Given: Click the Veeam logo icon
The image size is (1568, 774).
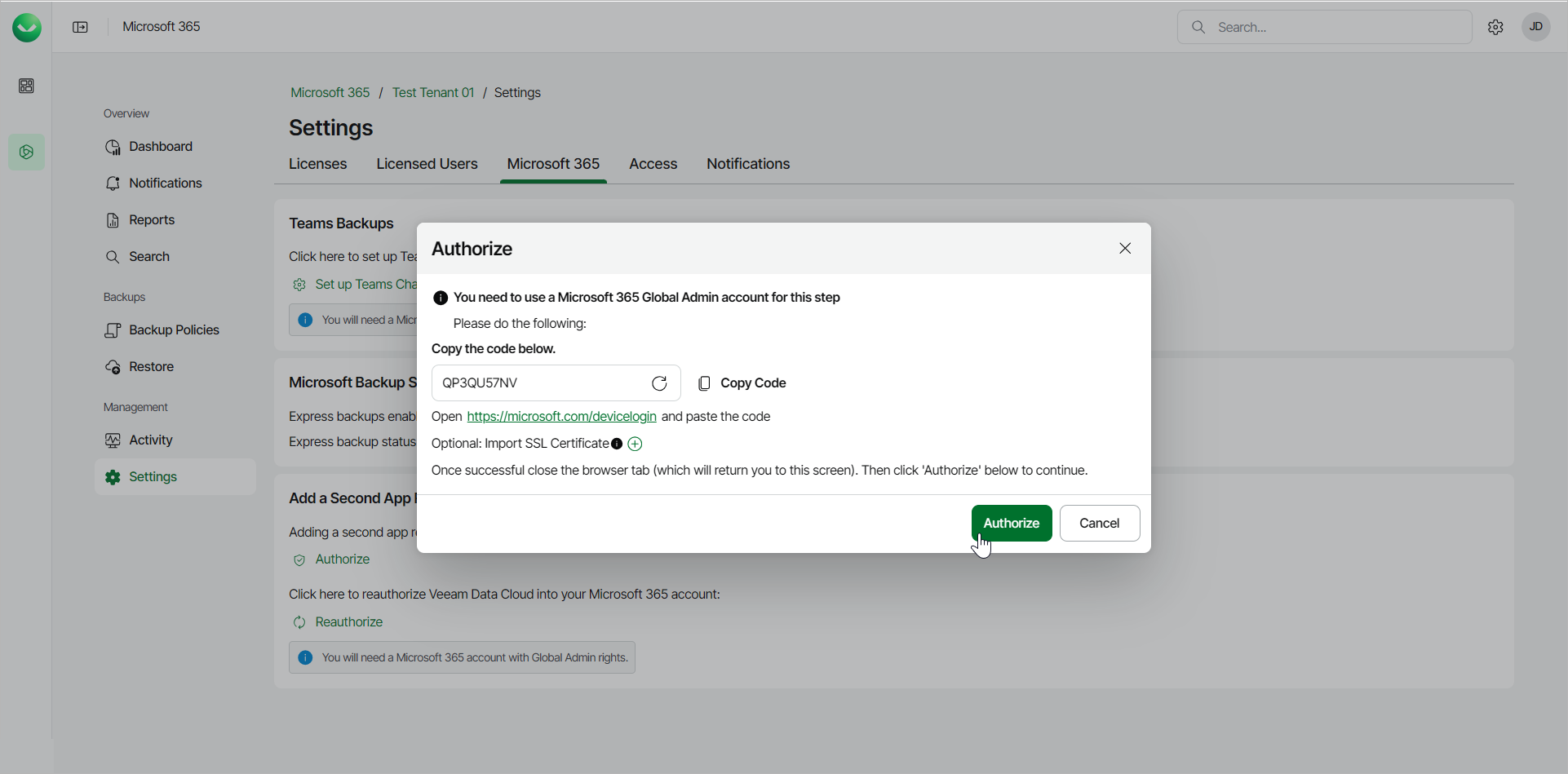Looking at the screenshot, I should pos(27,28).
